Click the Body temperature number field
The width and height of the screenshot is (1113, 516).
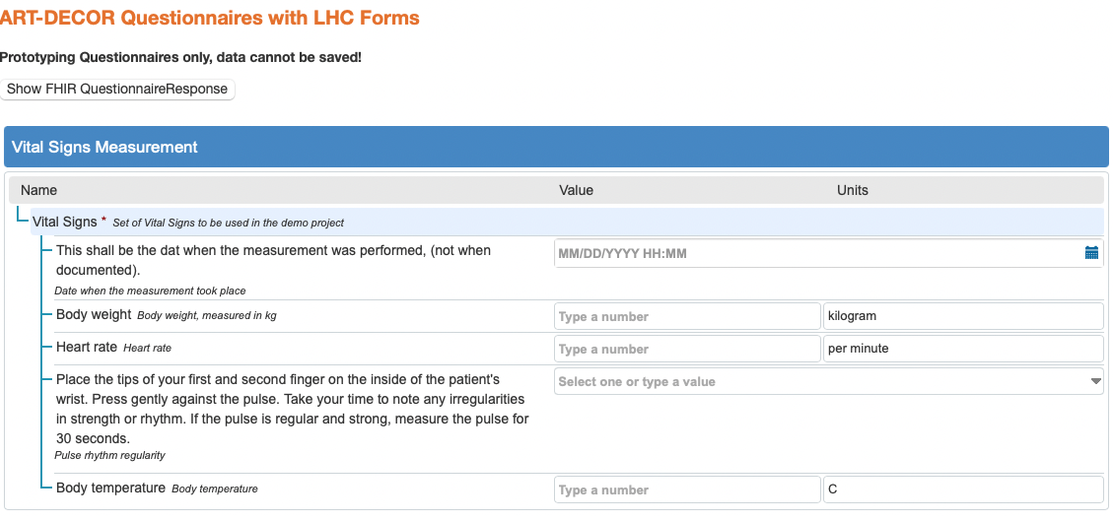[x=686, y=490]
